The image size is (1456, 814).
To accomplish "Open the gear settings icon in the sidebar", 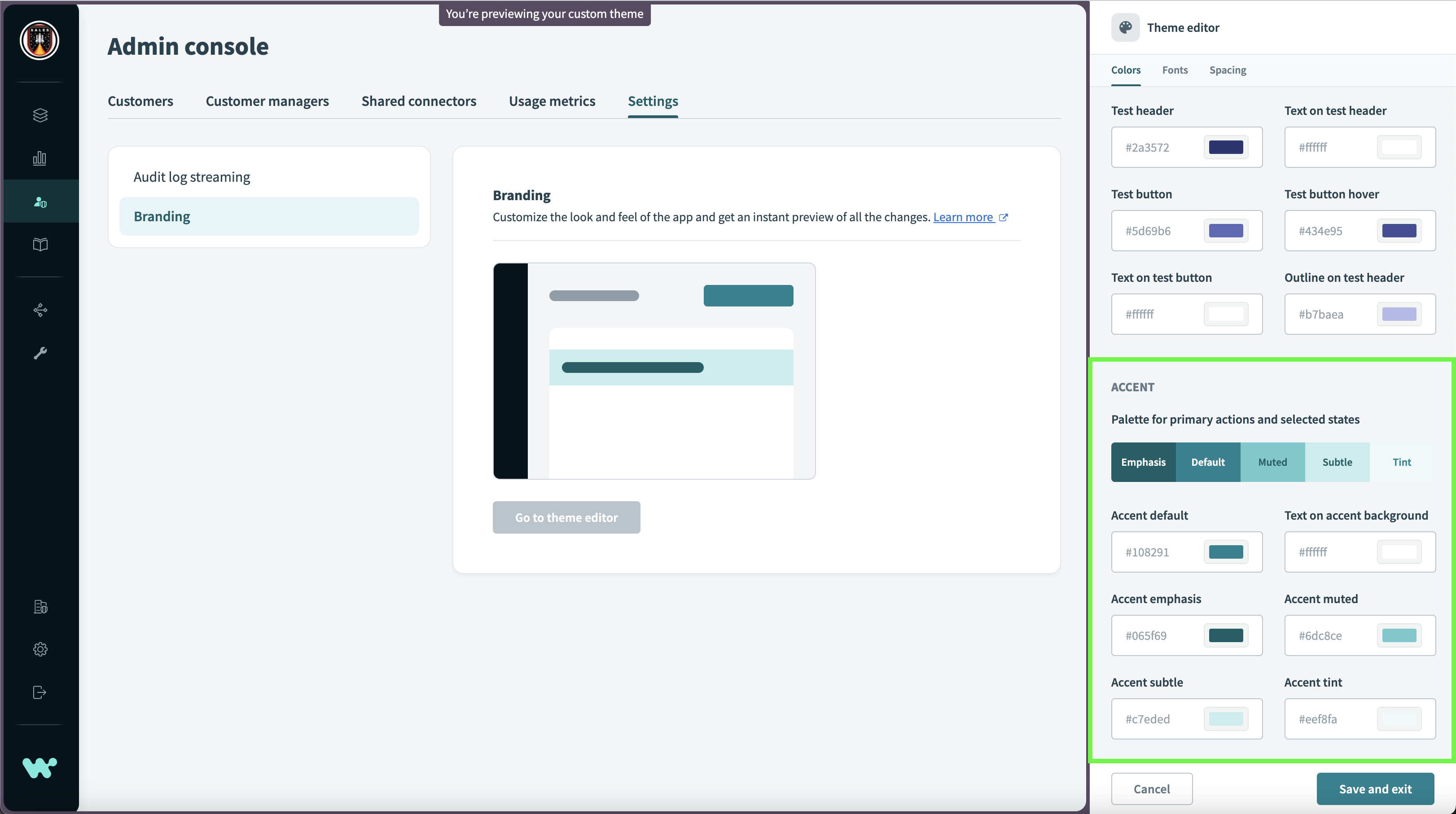I will (x=40, y=649).
